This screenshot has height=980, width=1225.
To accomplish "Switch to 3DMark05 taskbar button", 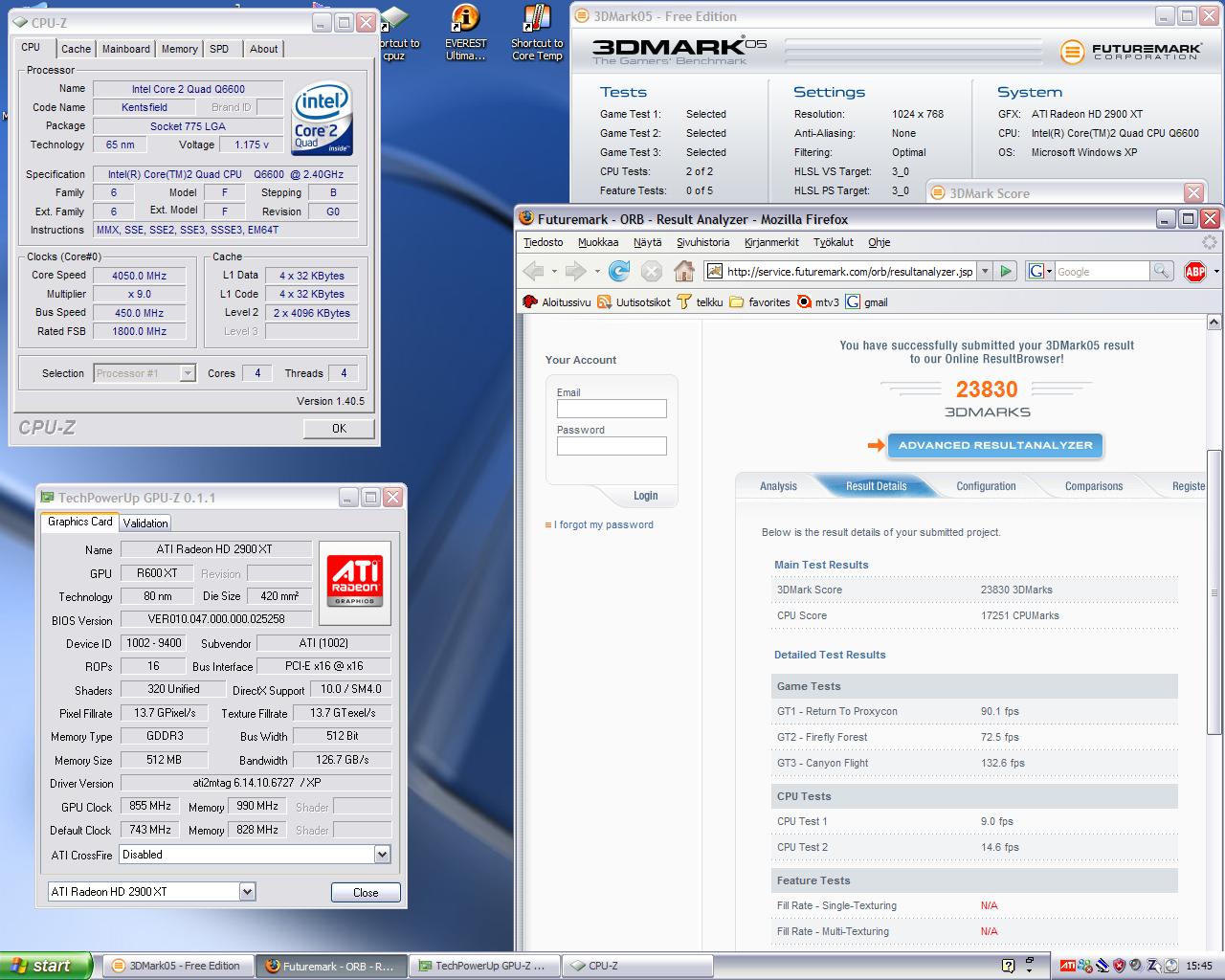I will pos(178,966).
